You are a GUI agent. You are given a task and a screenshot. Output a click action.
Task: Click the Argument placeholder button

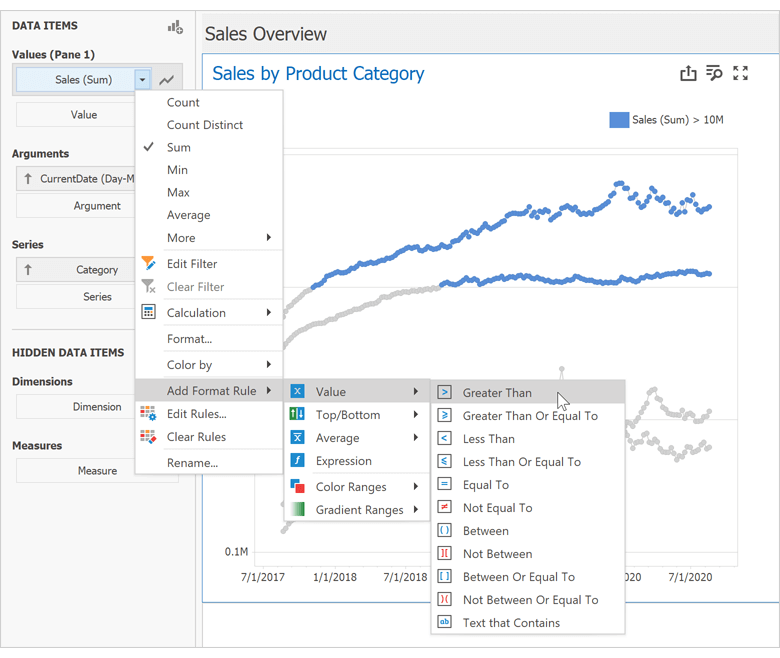(97, 206)
